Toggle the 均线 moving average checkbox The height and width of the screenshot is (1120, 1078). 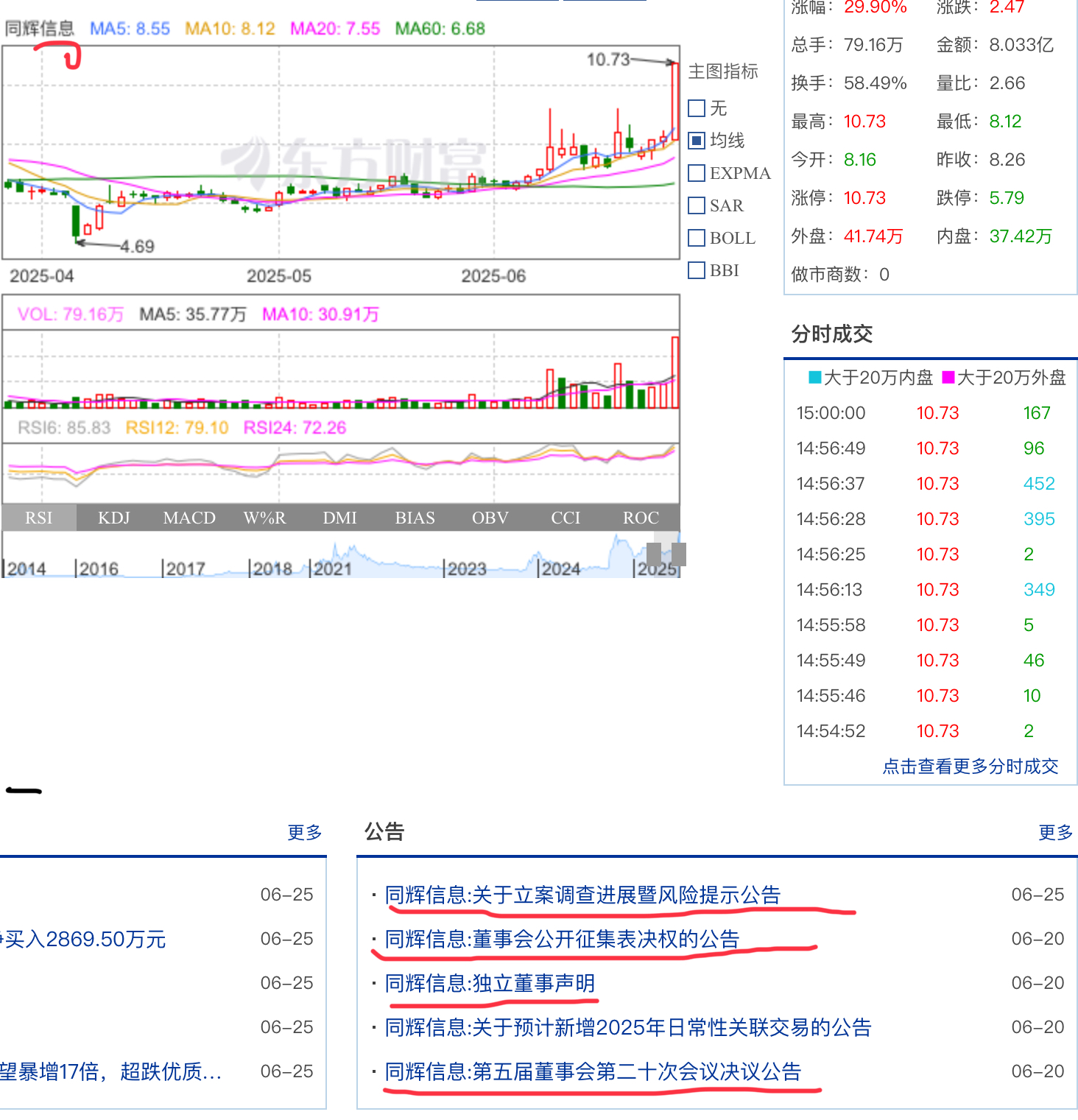click(x=697, y=141)
